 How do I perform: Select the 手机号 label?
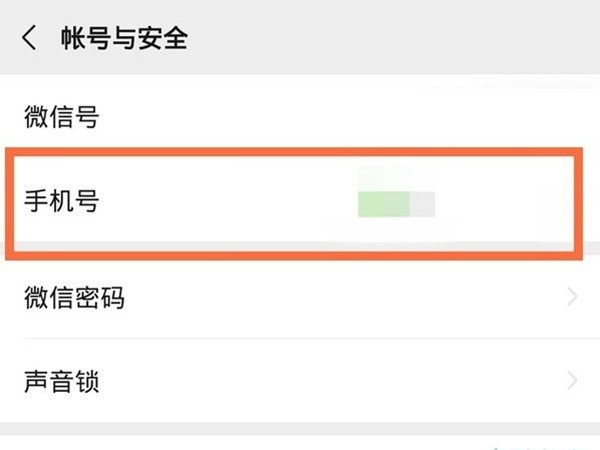[62, 201]
